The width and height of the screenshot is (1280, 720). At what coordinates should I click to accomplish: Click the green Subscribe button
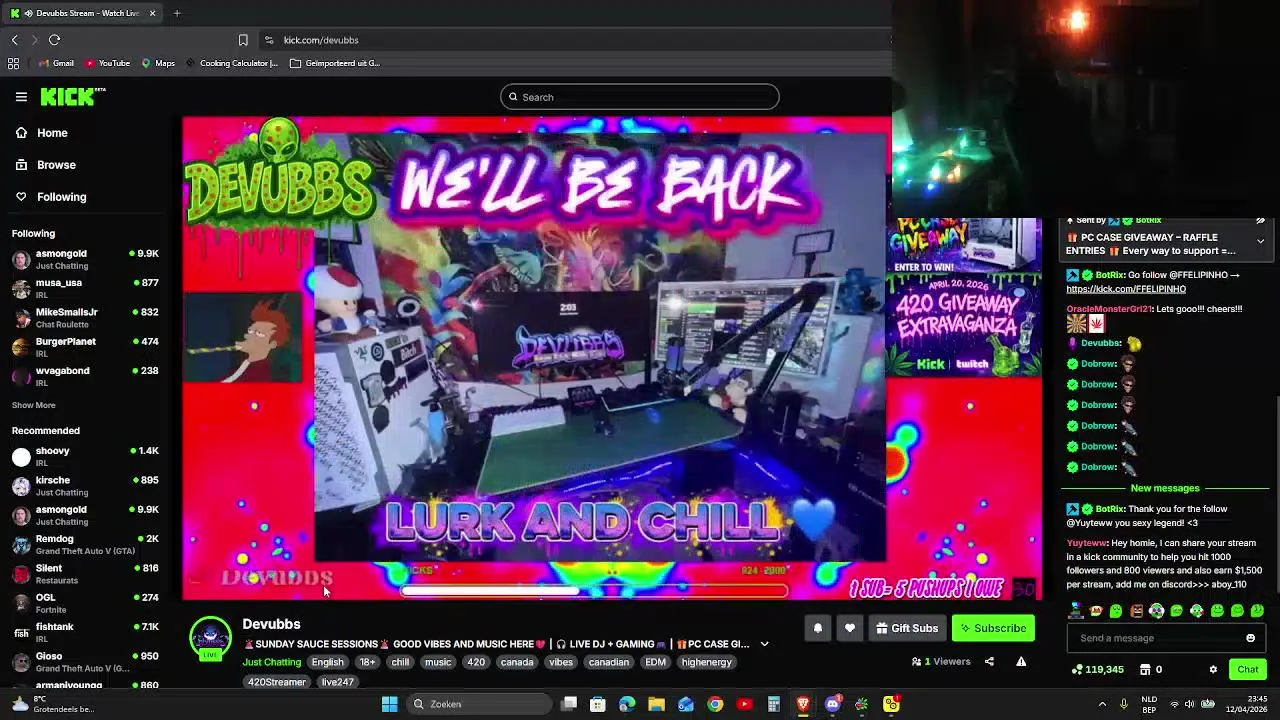[993, 628]
